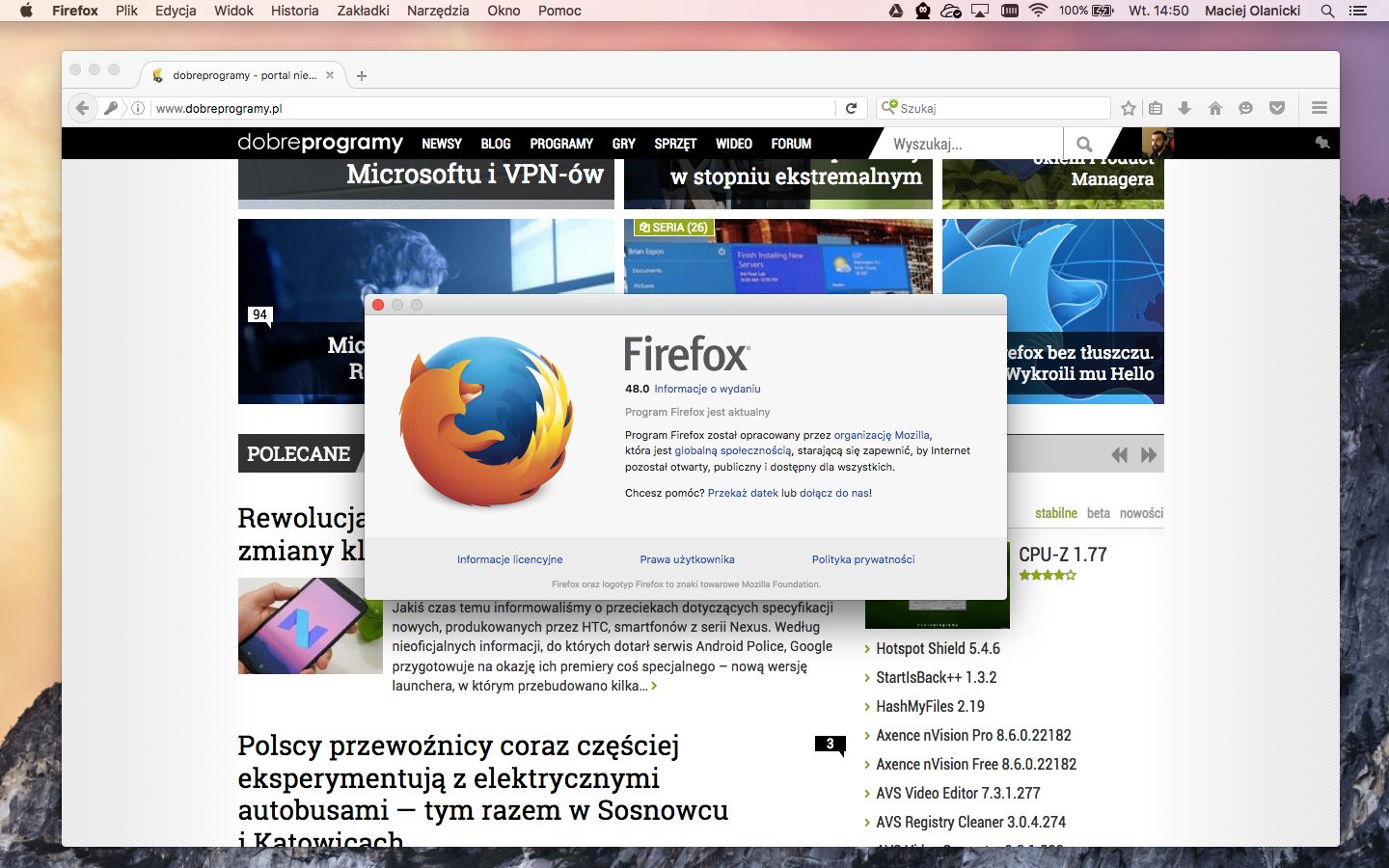Screen dimensions: 1389x868
Task: Select the dobreprogramy browser tab
Action: (243, 75)
